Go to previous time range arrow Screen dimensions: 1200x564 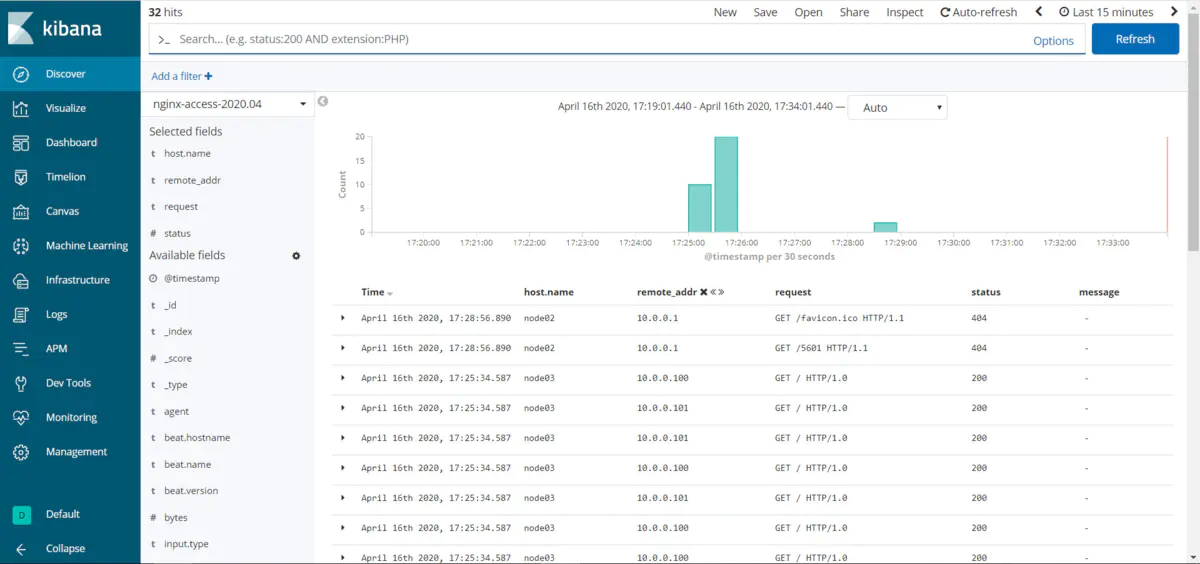[1039, 12]
